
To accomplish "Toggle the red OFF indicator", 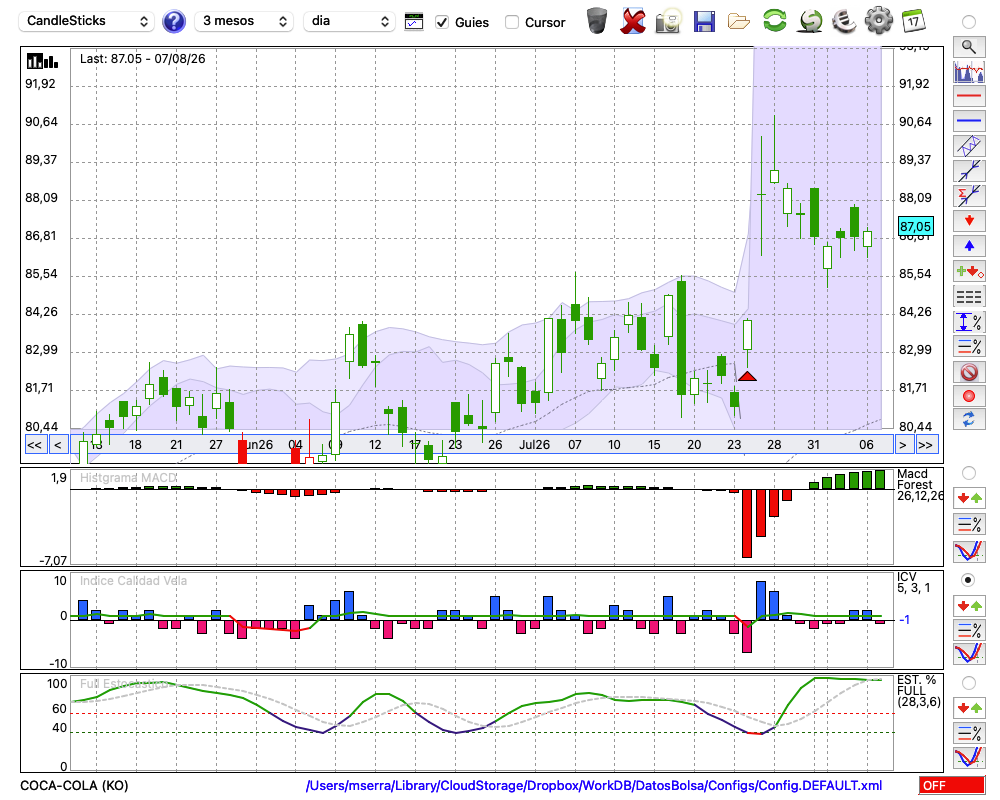I will pos(952,785).
